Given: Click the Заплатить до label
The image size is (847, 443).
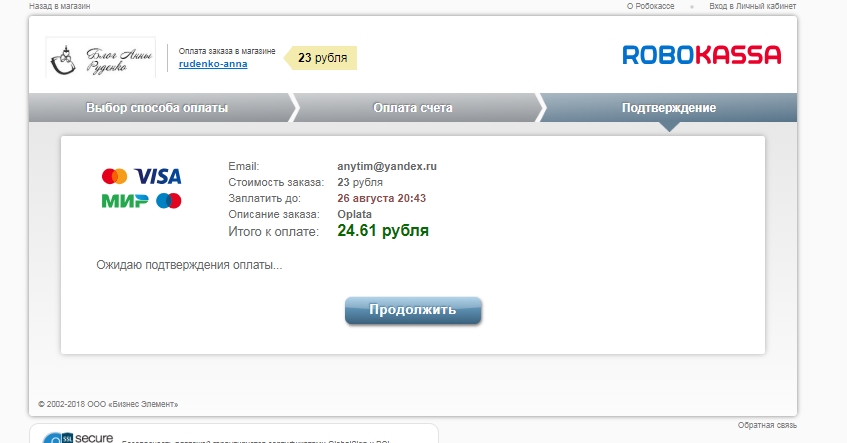Looking at the screenshot, I should 264,198.
